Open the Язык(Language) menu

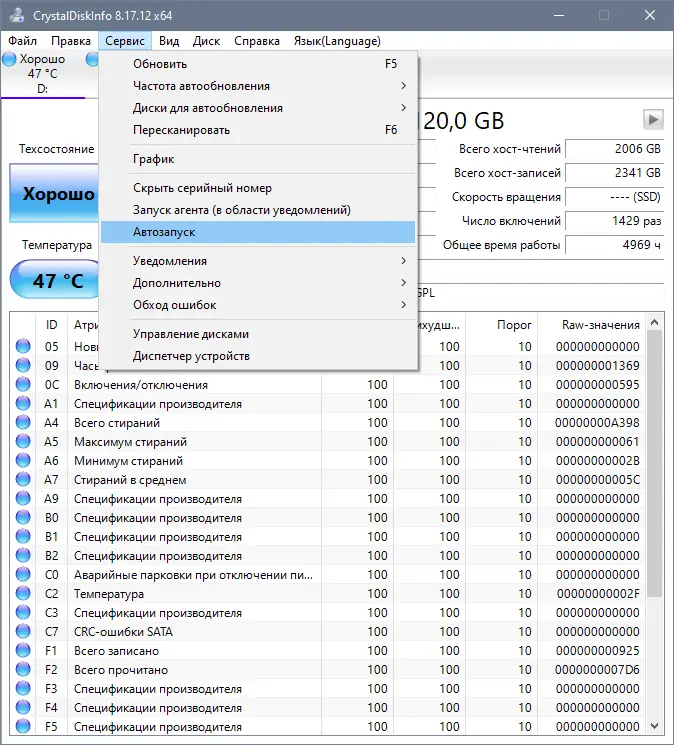337,41
